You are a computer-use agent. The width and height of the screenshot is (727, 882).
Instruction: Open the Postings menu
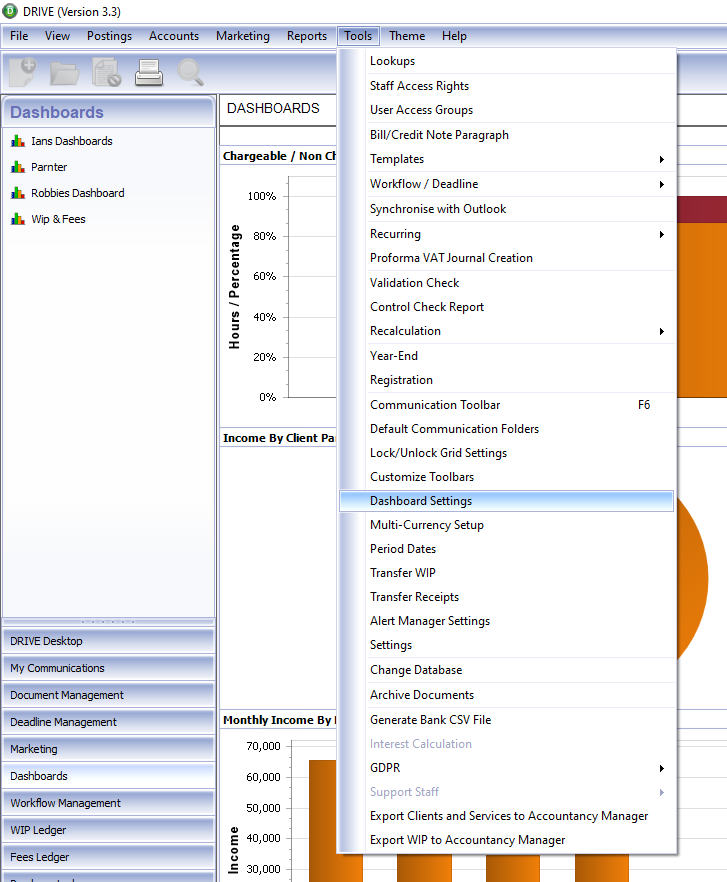(109, 36)
